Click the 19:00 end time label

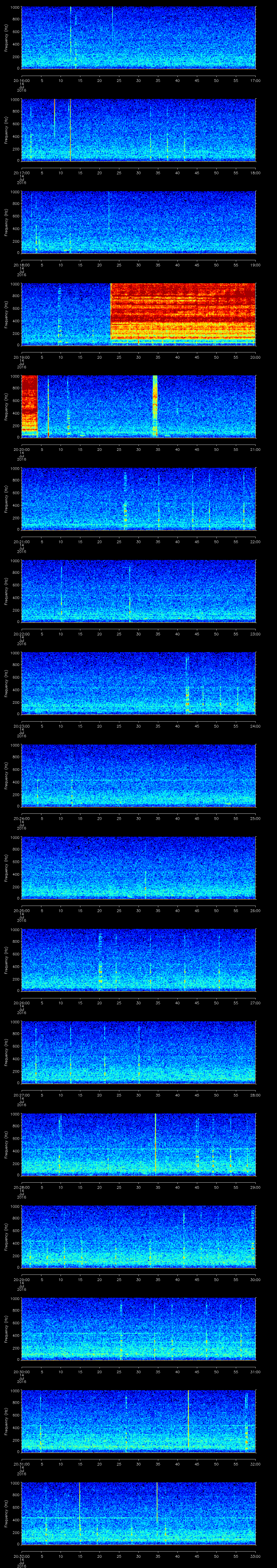(x=256, y=264)
